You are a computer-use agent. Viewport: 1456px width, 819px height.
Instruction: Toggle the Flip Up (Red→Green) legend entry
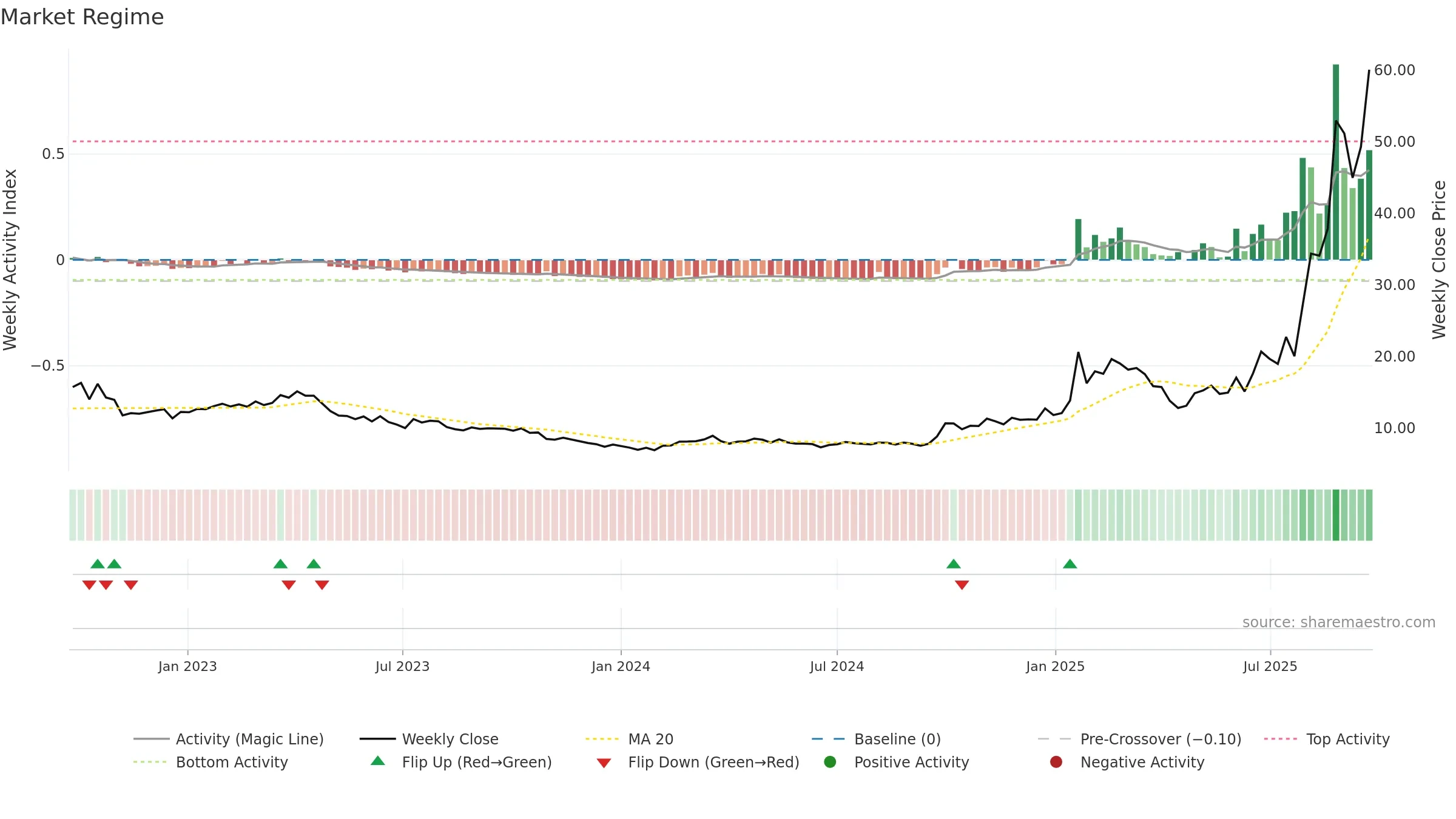461,762
